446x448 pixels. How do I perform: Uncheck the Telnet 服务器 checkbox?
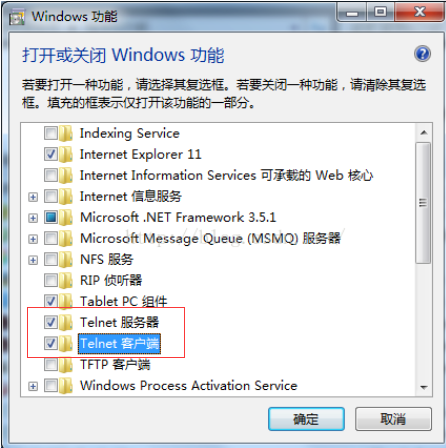coord(51,322)
